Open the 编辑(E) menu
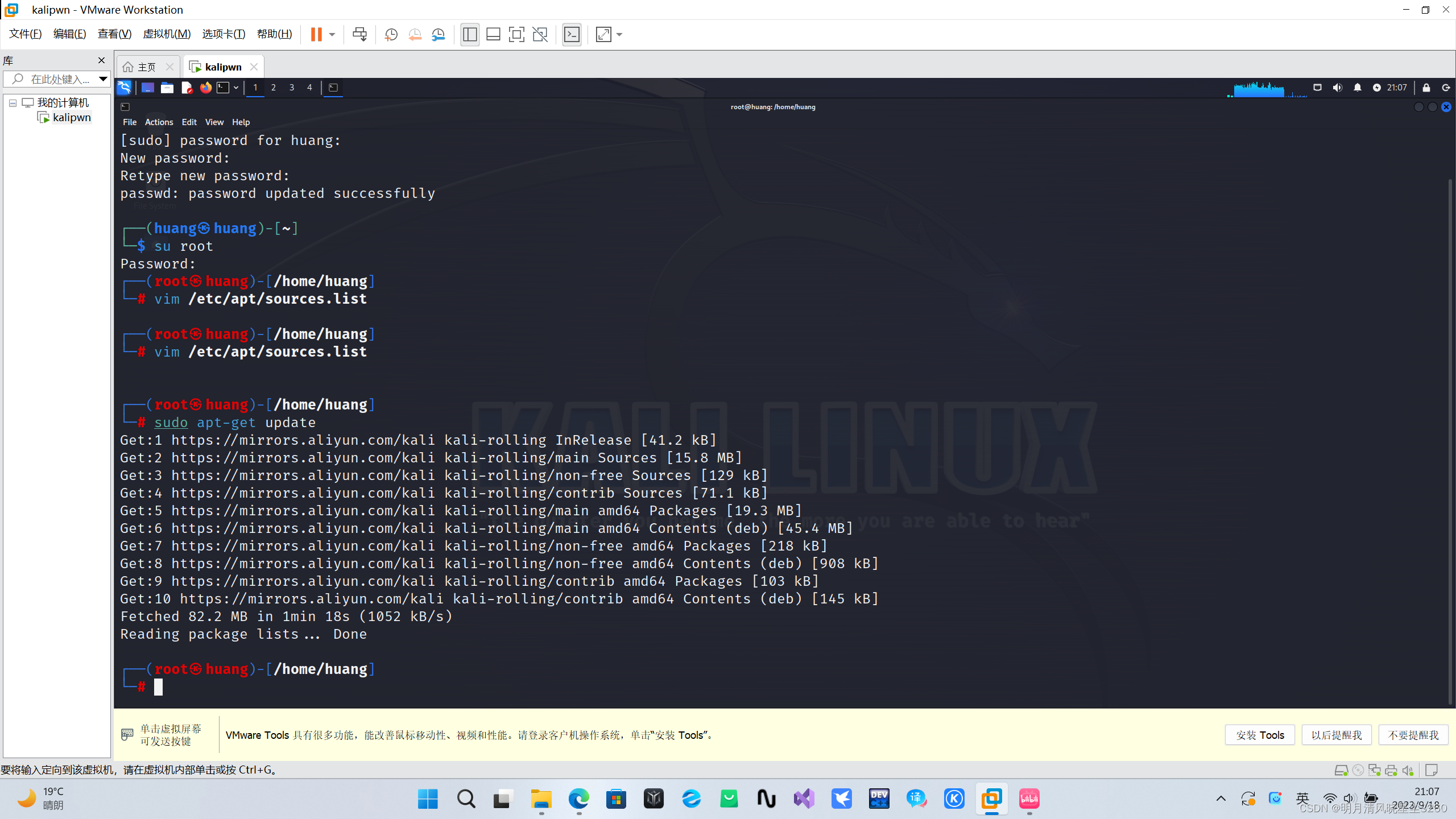 coord(69,34)
